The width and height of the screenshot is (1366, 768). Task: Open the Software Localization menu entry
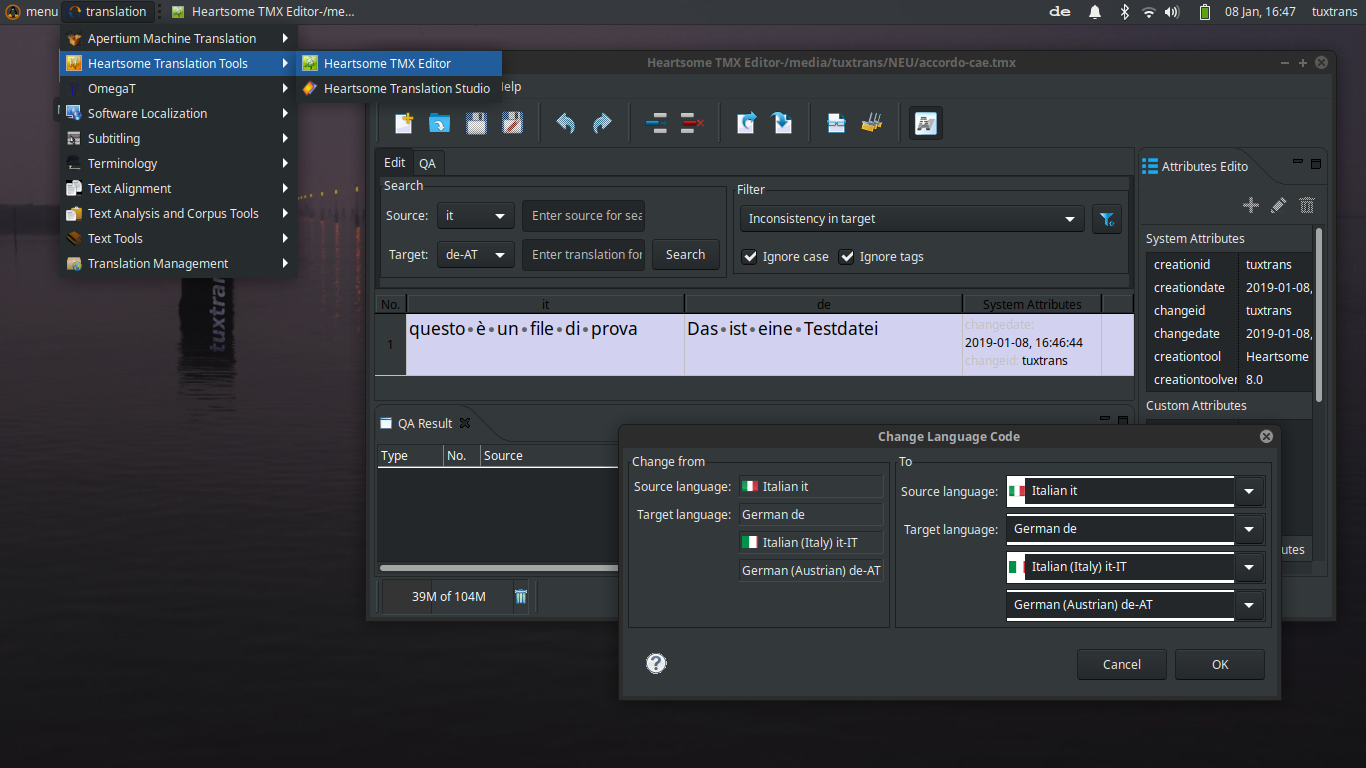(x=178, y=113)
